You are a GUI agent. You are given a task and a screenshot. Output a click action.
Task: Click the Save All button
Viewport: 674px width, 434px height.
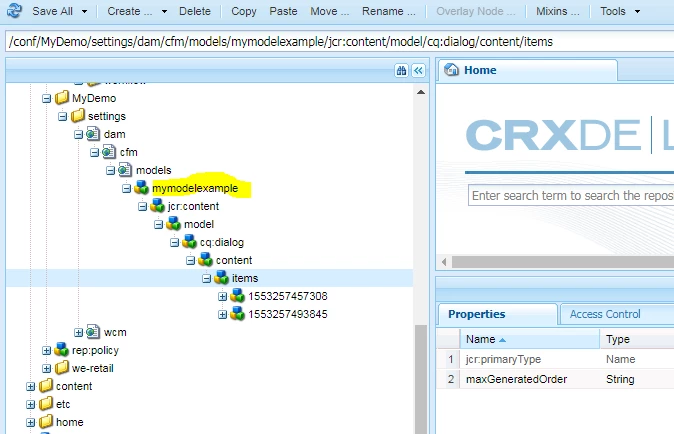52,11
